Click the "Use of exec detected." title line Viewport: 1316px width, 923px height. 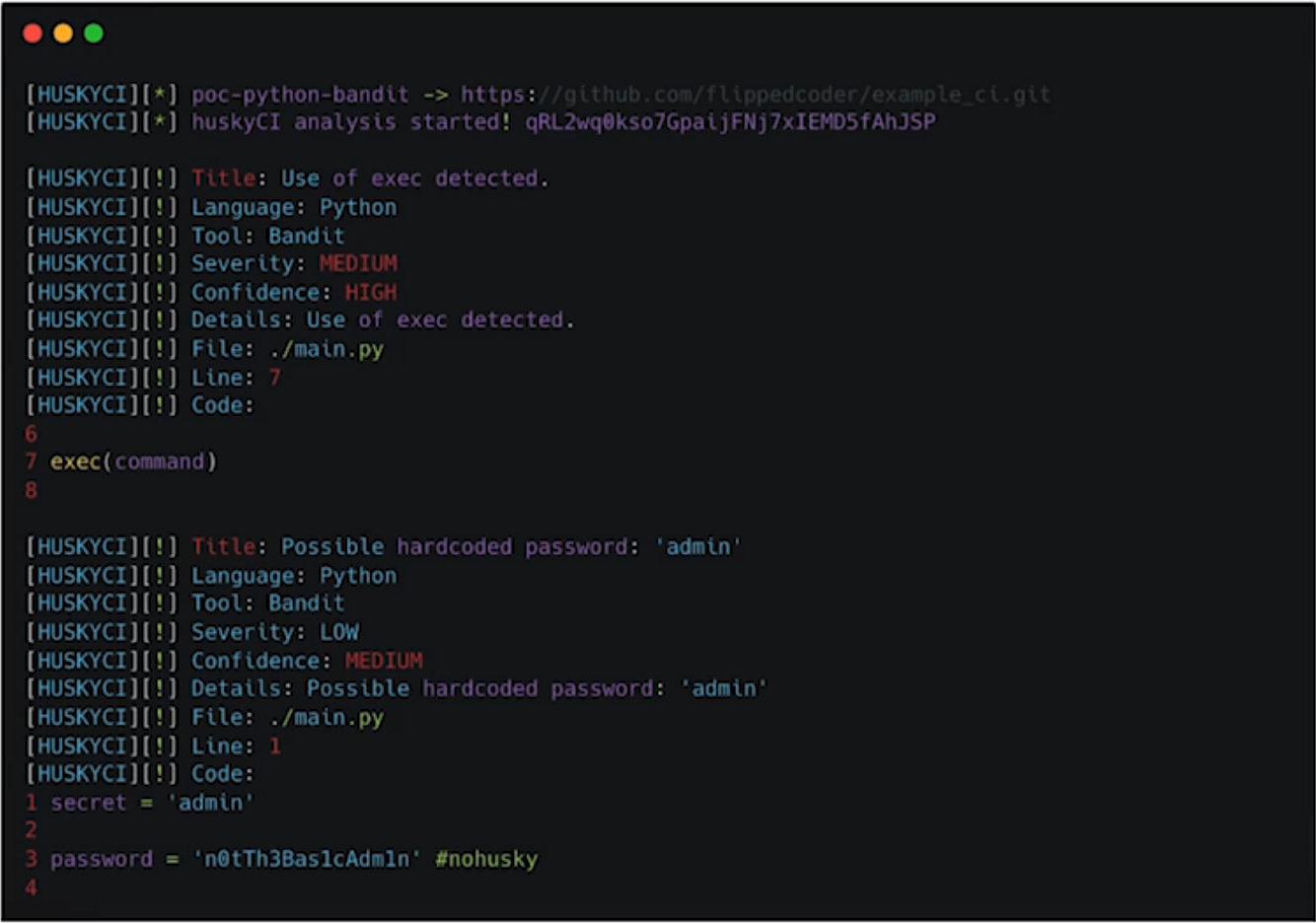[x=414, y=178]
